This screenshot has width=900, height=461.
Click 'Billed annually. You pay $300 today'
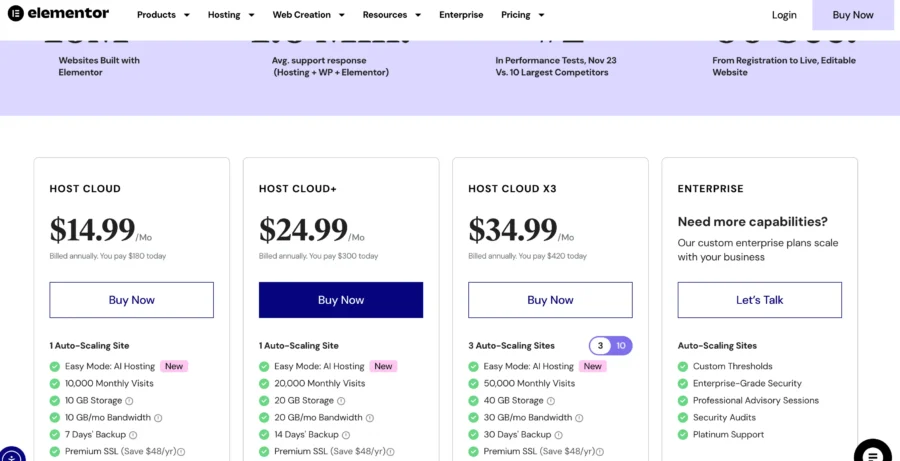click(x=319, y=256)
